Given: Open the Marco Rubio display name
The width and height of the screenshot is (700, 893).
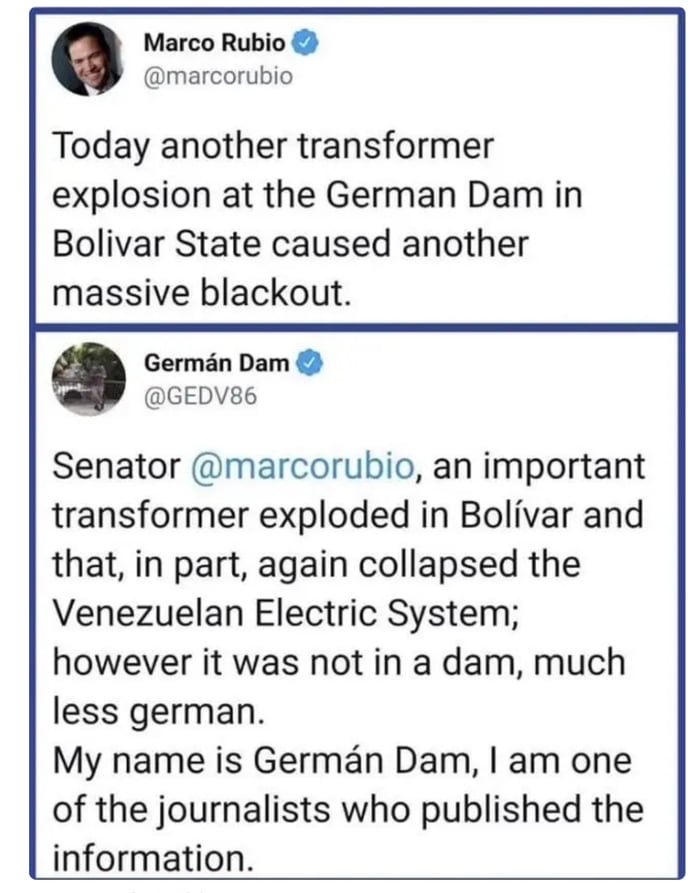Looking at the screenshot, I should pyautogui.click(x=214, y=43).
